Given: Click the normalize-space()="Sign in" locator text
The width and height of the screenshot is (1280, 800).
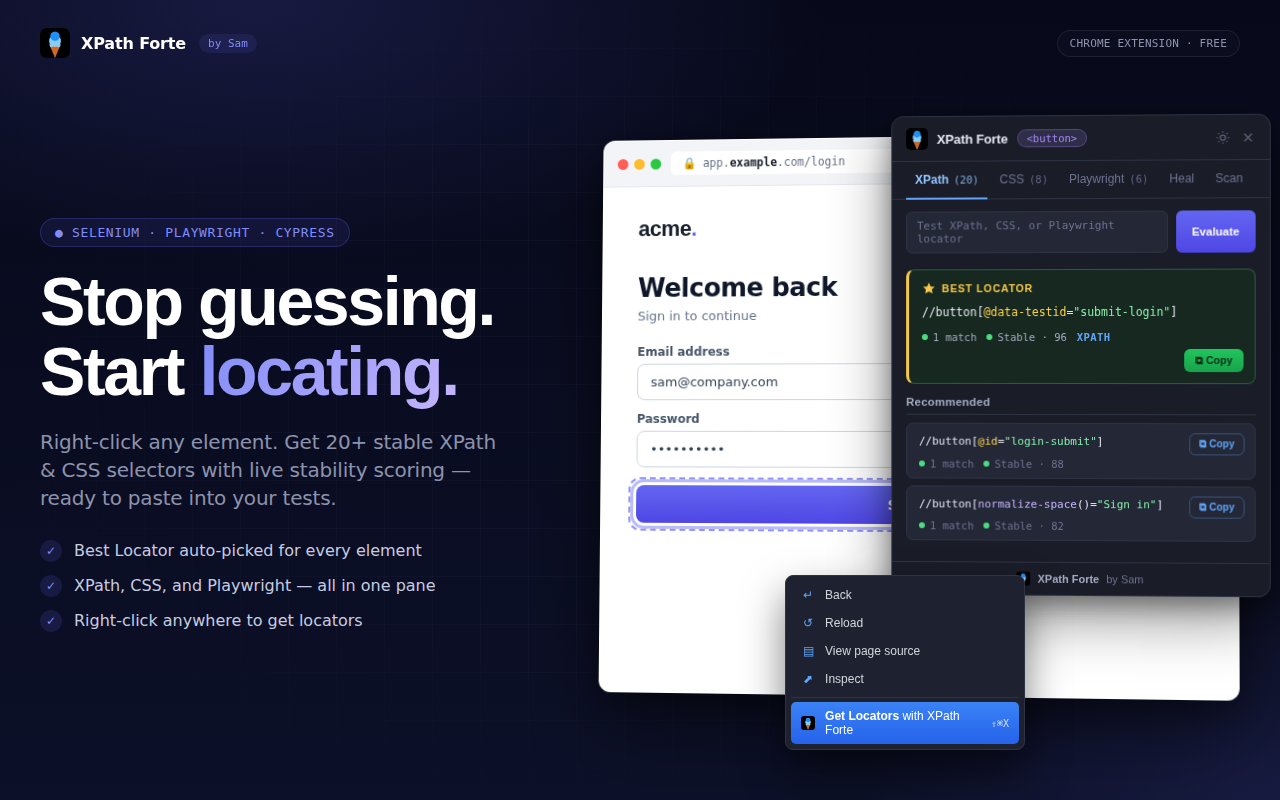Looking at the screenshot, I should click(1041, 504).
